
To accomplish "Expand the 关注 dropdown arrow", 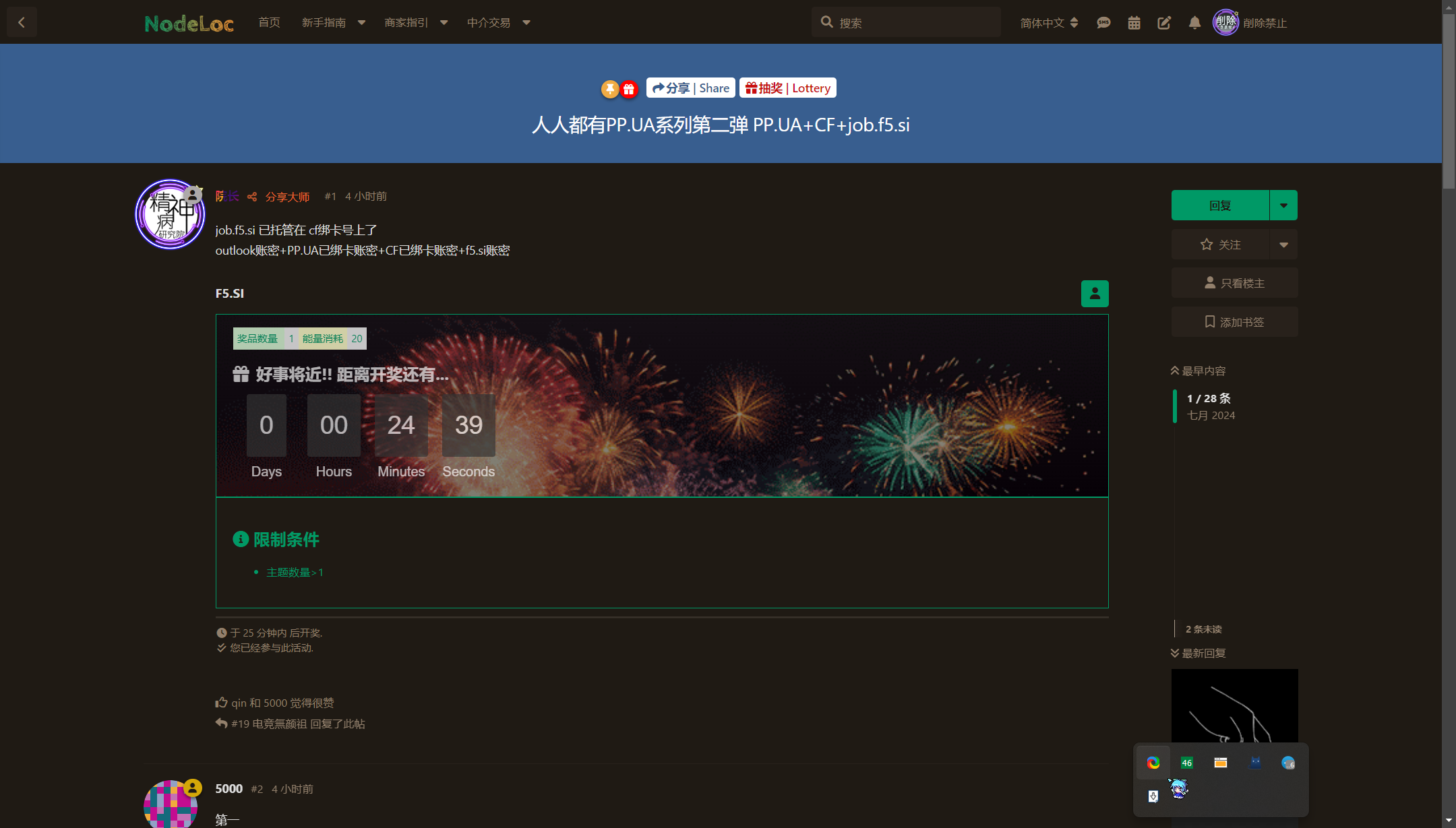I will [1283, 245].
